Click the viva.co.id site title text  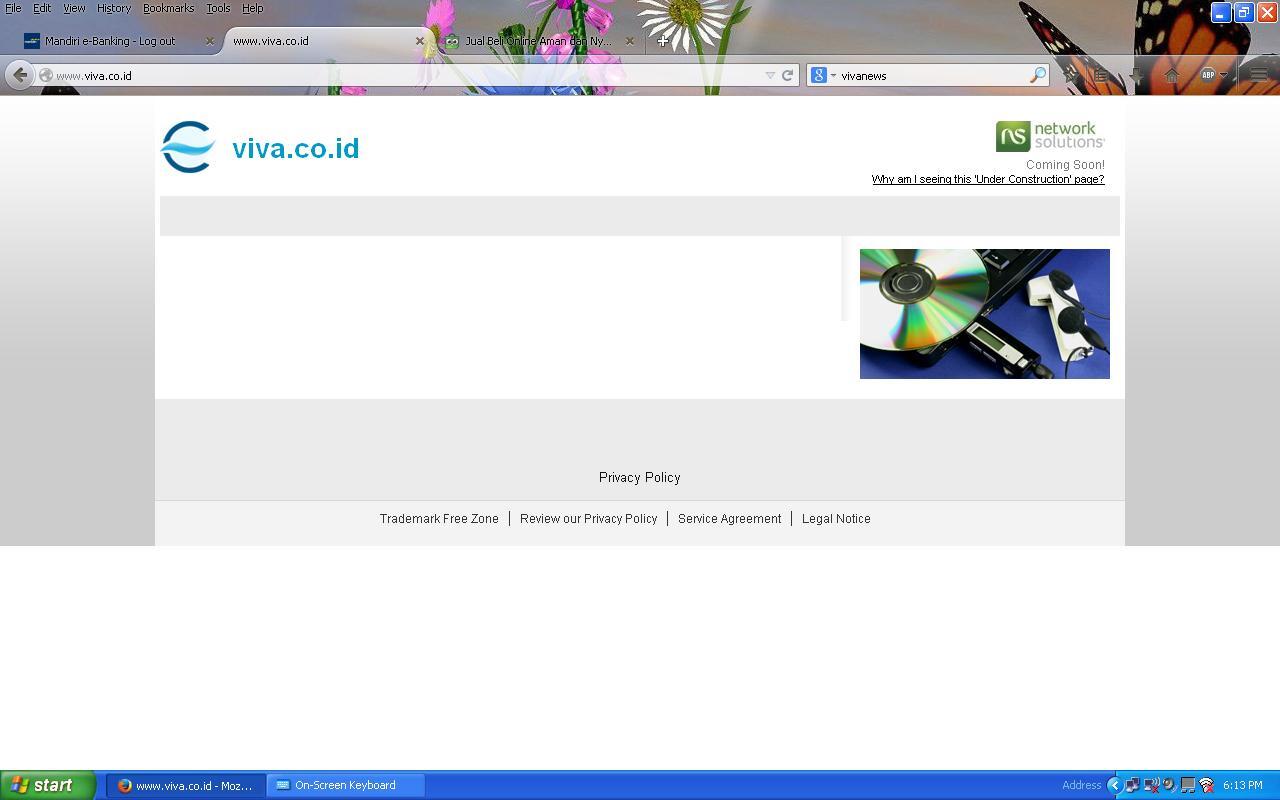(295, 148)
